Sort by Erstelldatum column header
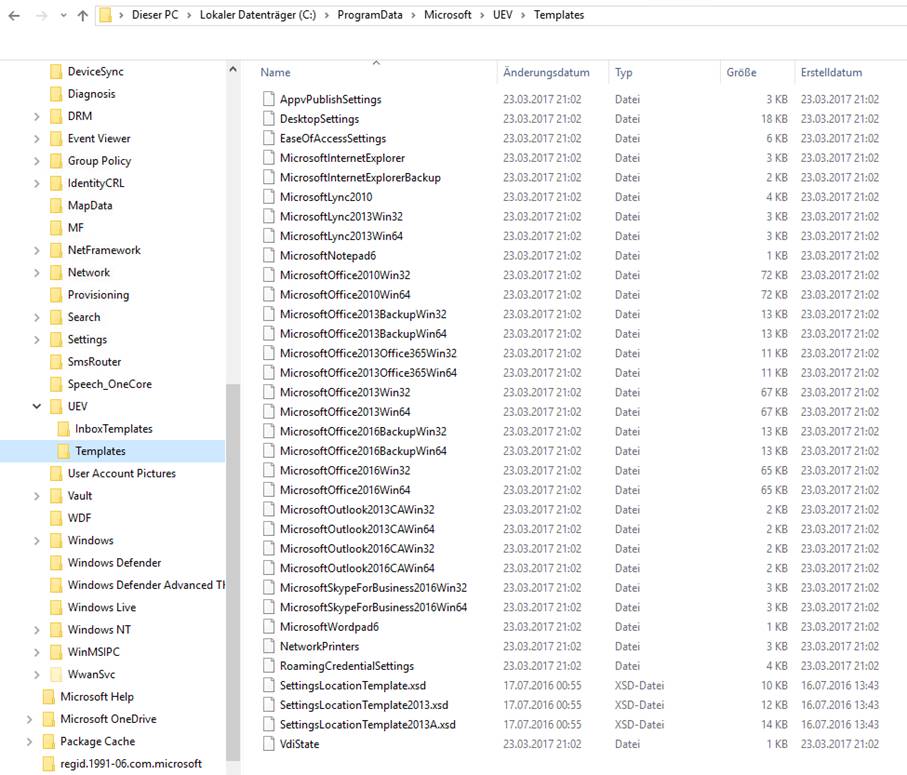This screenshot has width=907, height=775. point(831,72)
